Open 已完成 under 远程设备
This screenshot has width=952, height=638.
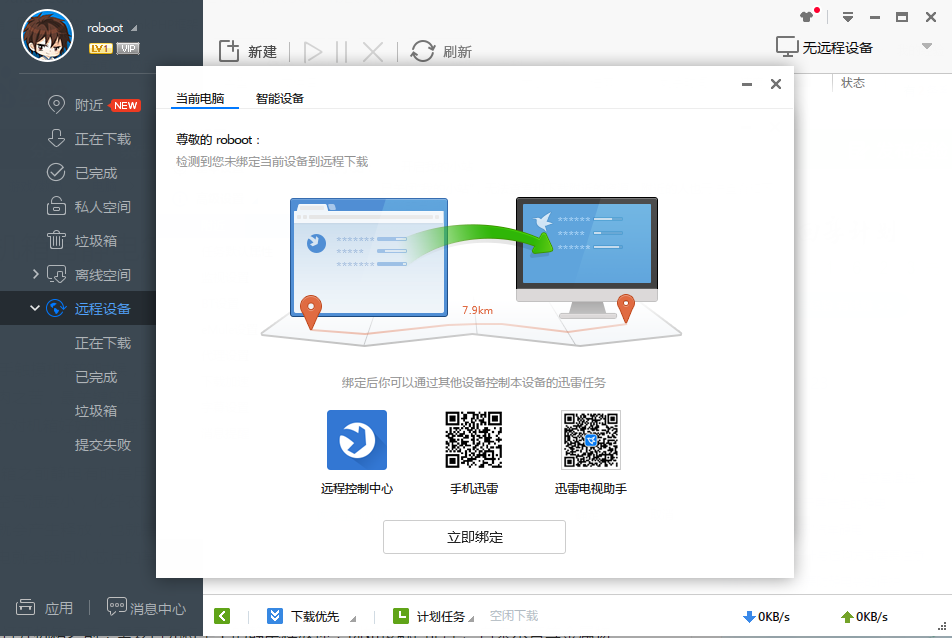pos(96,377)
